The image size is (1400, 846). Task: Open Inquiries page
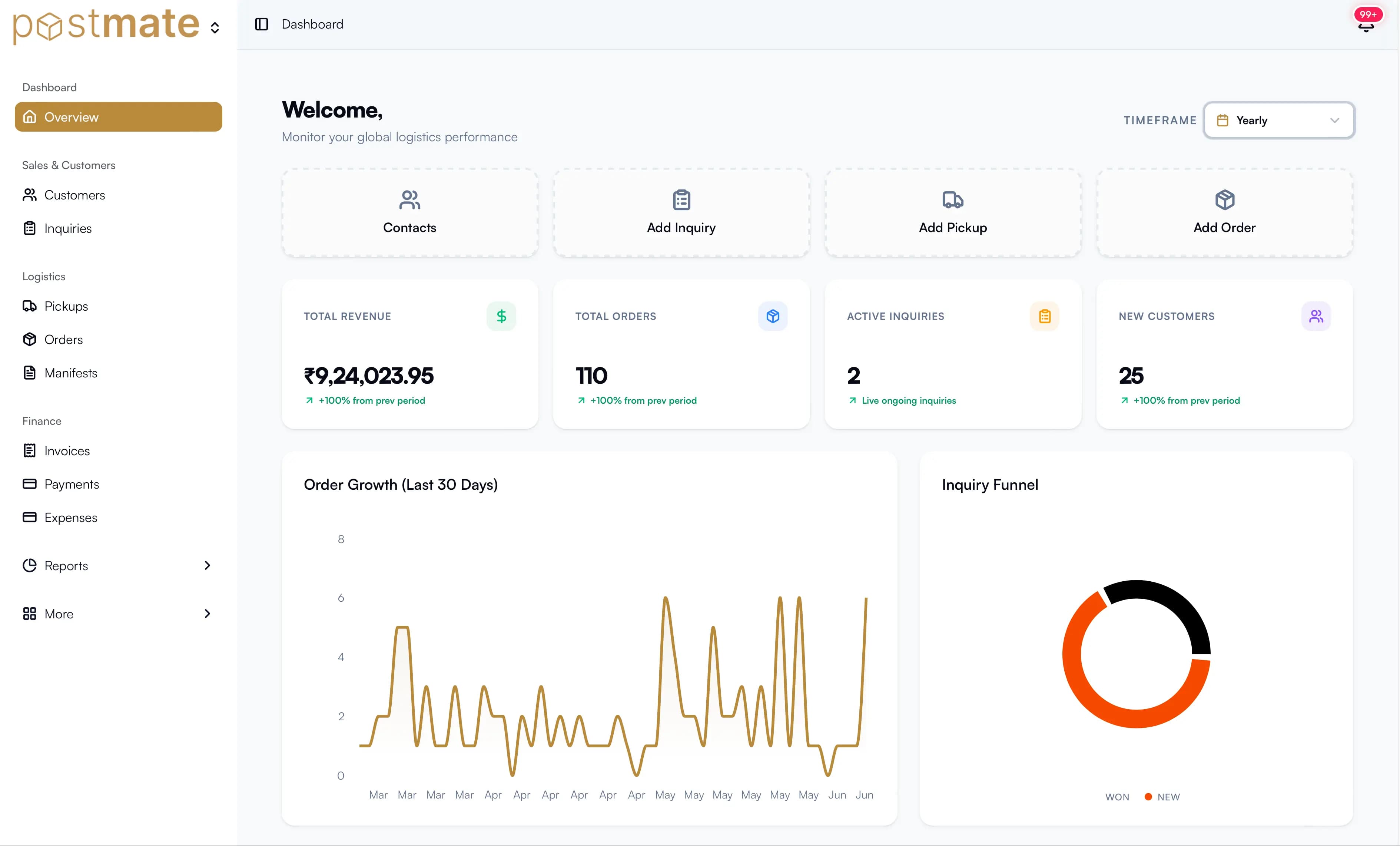[x=118, y=228]
